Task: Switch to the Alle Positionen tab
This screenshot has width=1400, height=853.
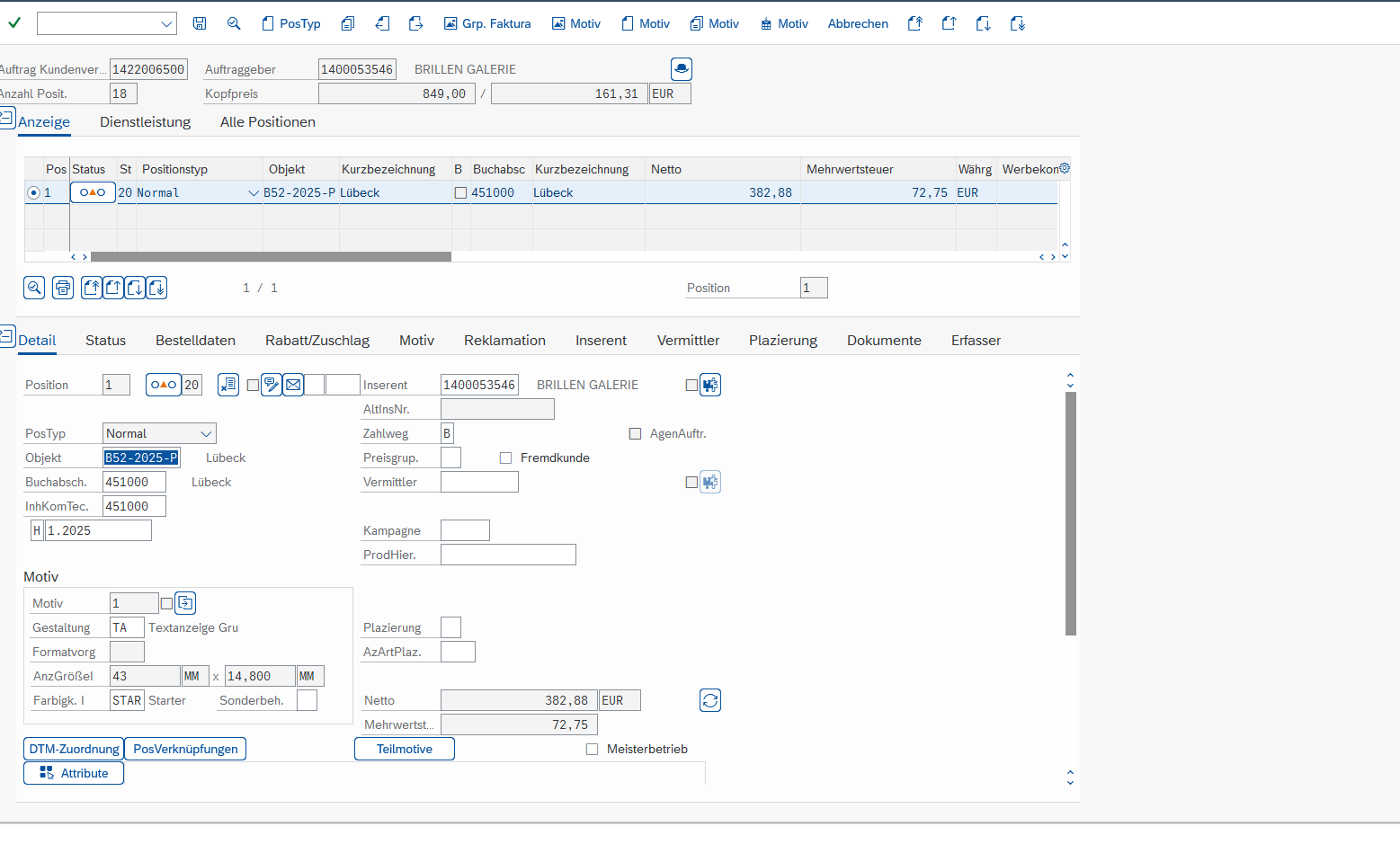Action: pos(268,122)
